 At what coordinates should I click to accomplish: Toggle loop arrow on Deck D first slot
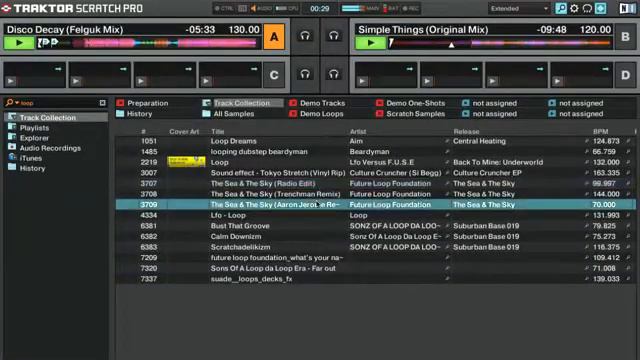(x=409, y=69)
